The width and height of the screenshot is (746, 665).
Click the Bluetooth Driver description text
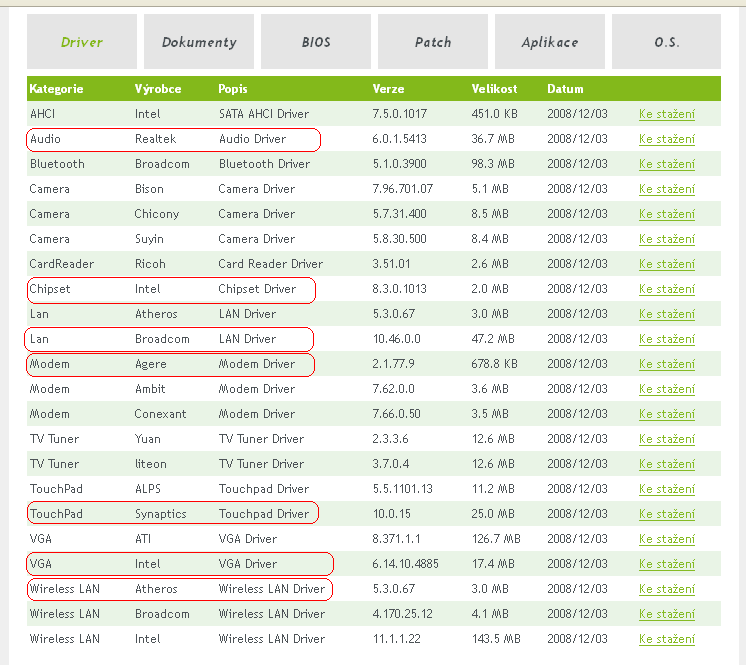click(265, 164)
